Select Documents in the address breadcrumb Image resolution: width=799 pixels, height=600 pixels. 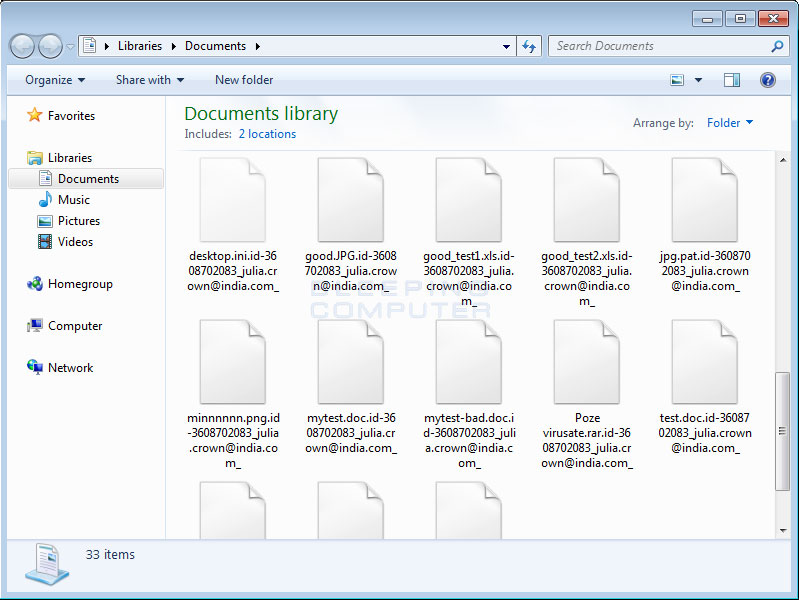215,46
